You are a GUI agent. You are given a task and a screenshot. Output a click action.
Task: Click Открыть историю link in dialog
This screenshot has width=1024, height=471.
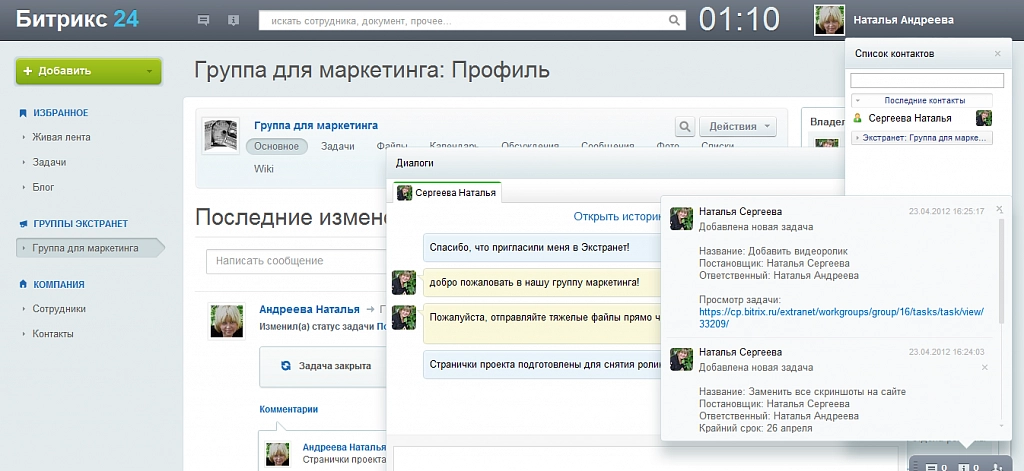(x=617, y=216)
